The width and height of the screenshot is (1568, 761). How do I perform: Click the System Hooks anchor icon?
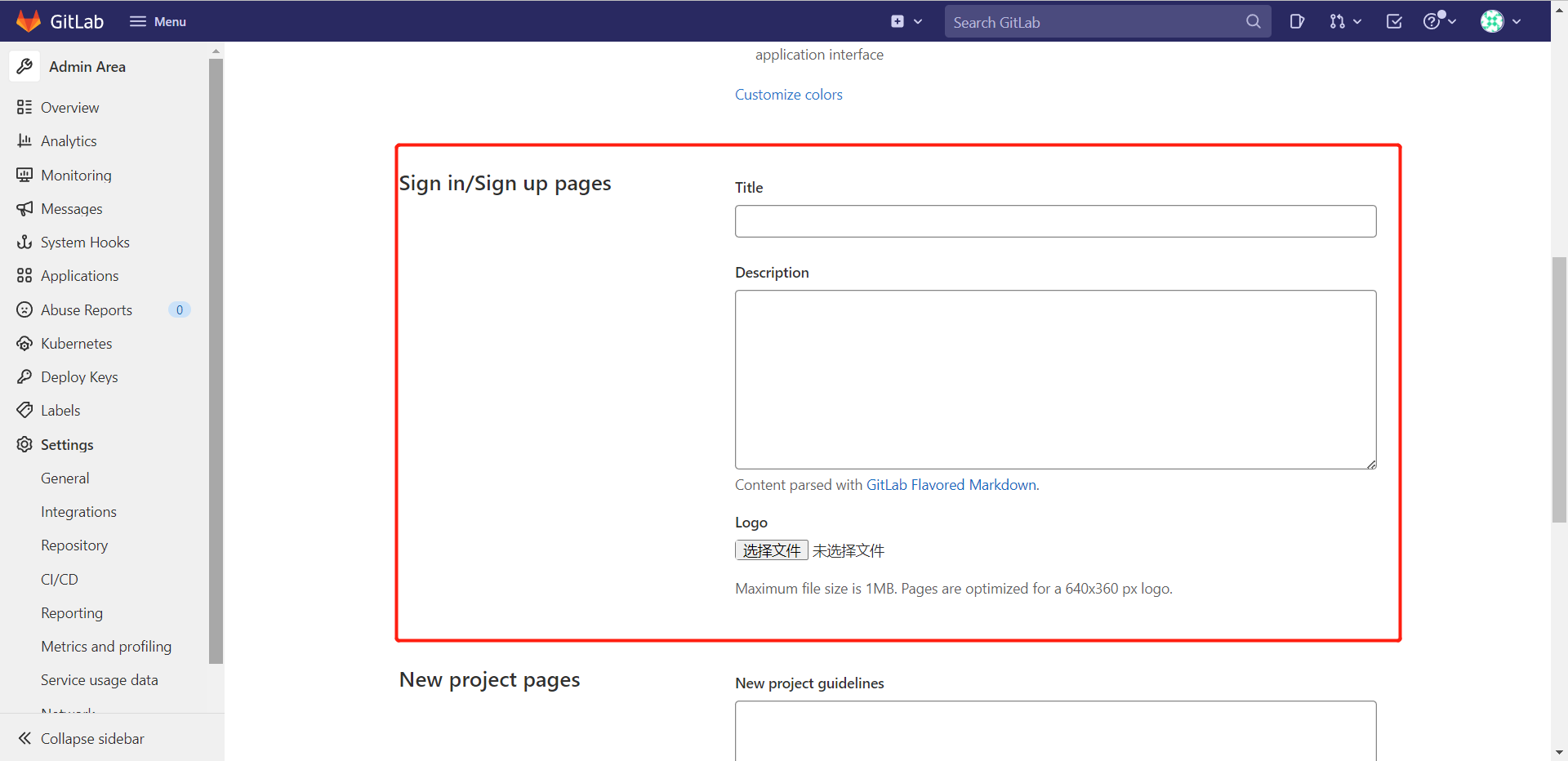[24, 242]
